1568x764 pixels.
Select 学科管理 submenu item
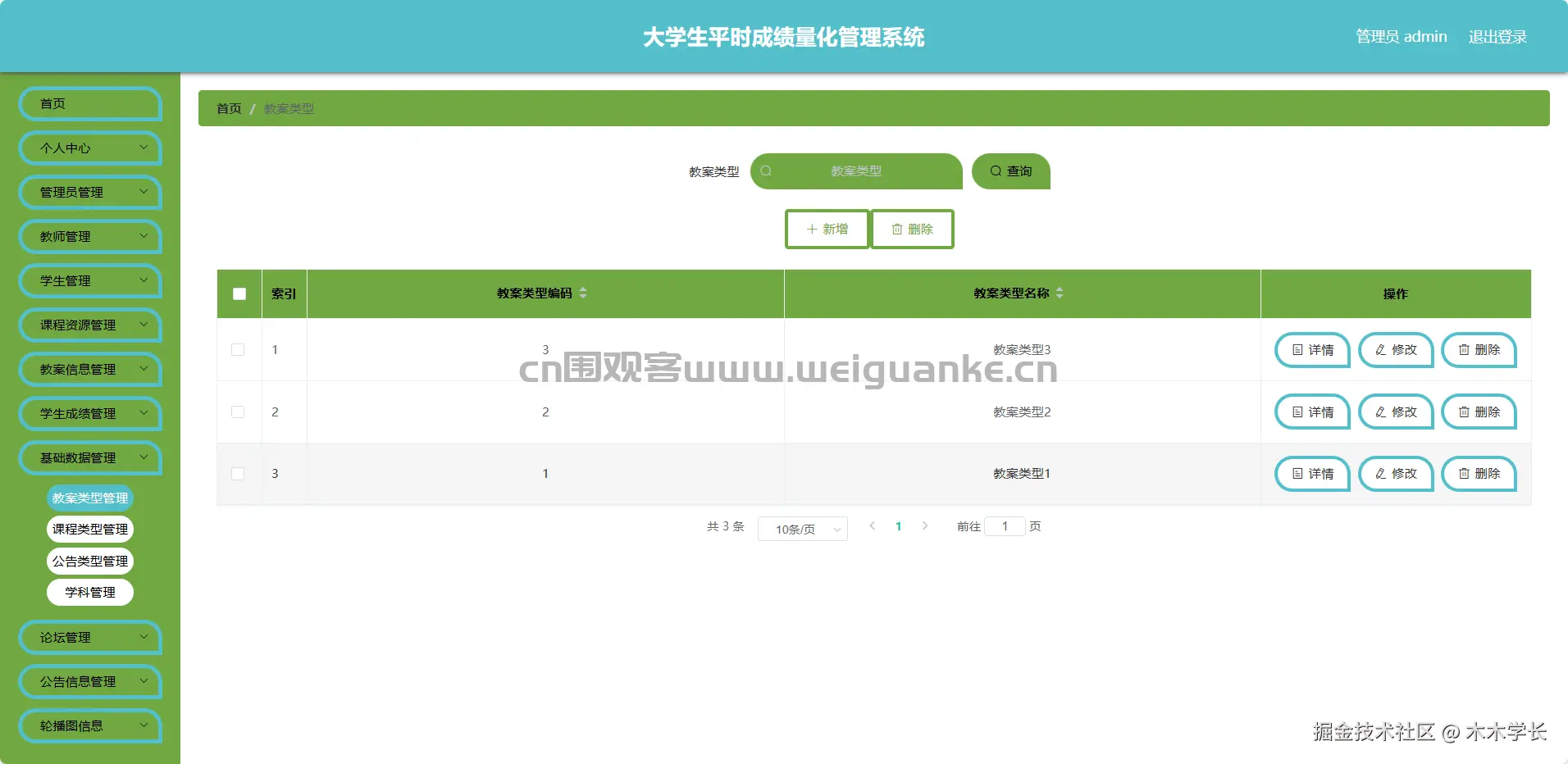point(90,593)
